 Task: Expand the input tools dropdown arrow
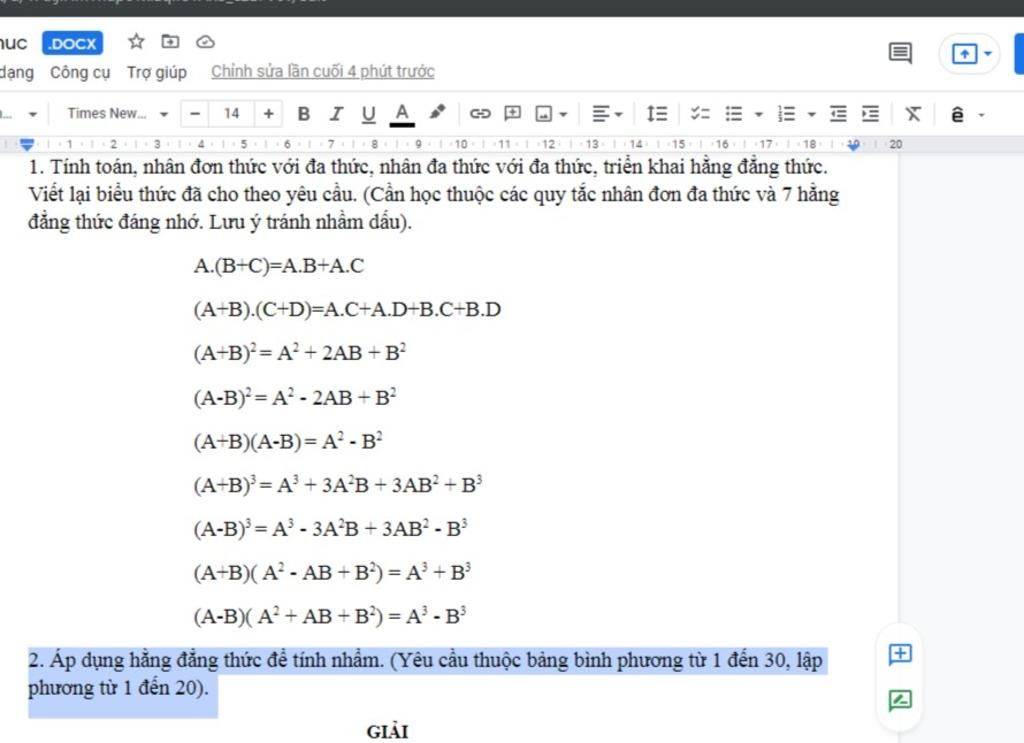point(981,116)
